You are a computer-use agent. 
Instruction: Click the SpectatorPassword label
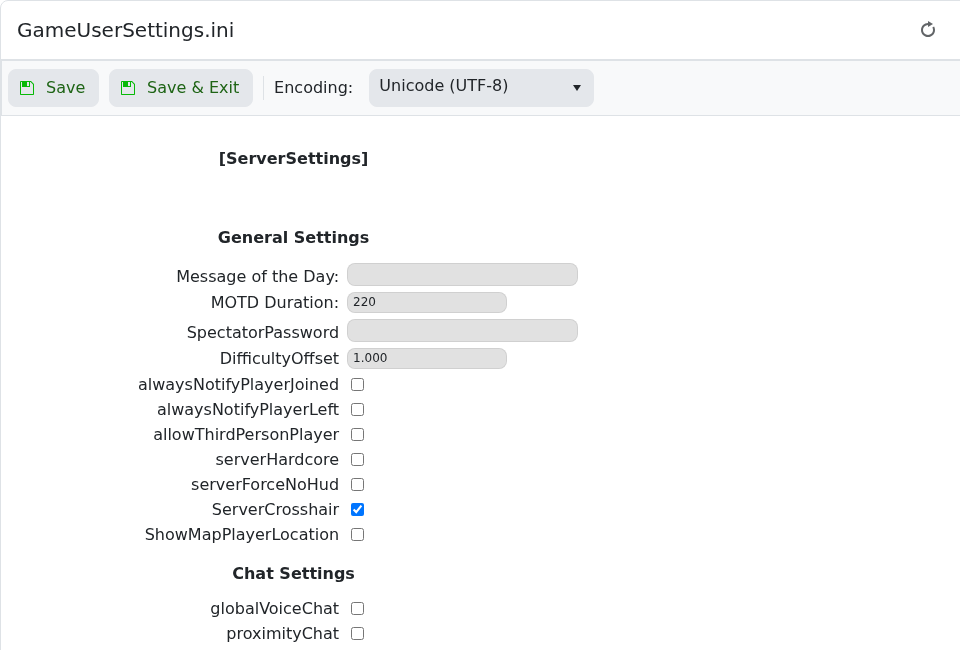263,332
